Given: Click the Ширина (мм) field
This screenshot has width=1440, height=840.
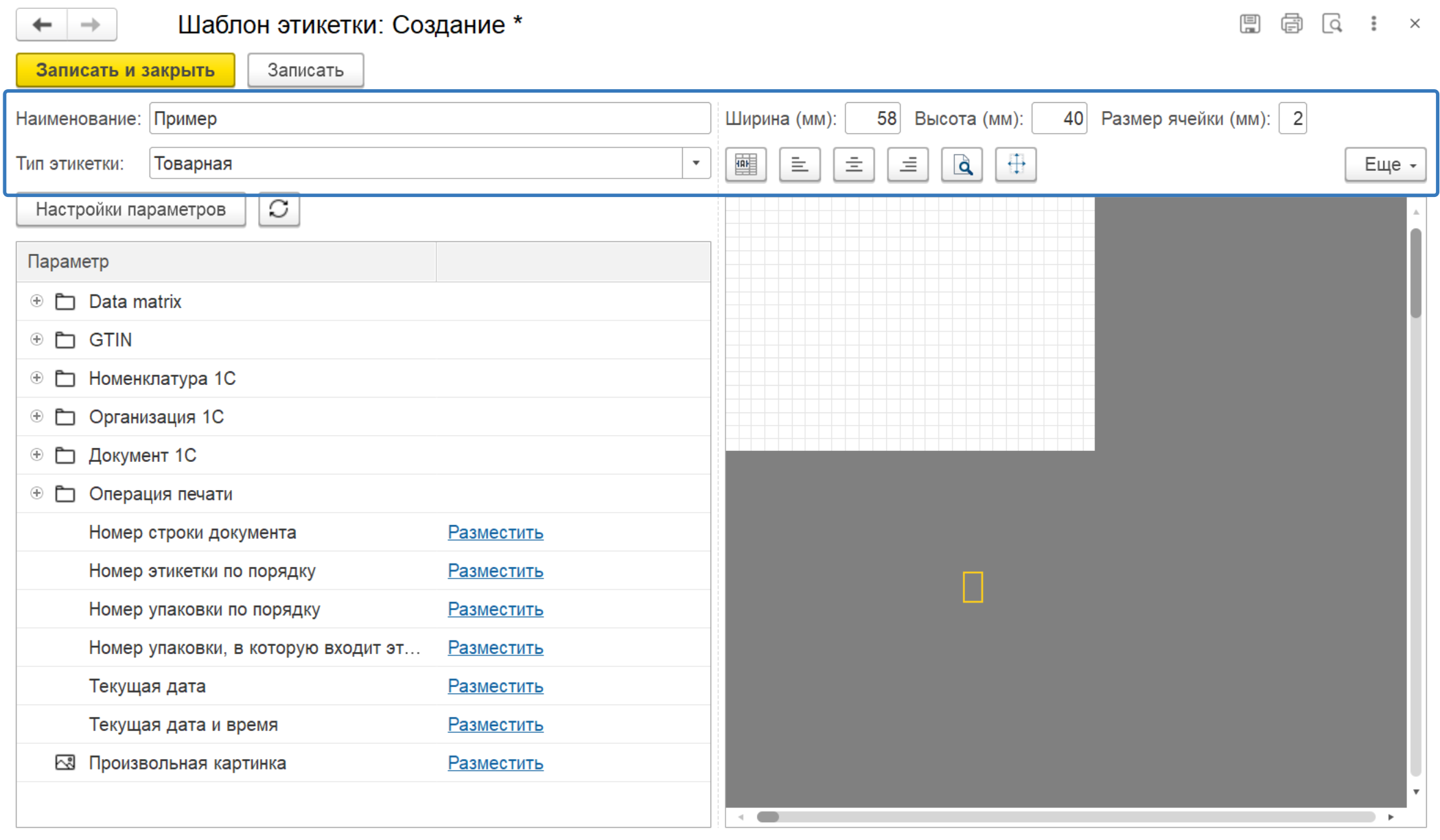Looking at the screenshot, I should [872, 119].
